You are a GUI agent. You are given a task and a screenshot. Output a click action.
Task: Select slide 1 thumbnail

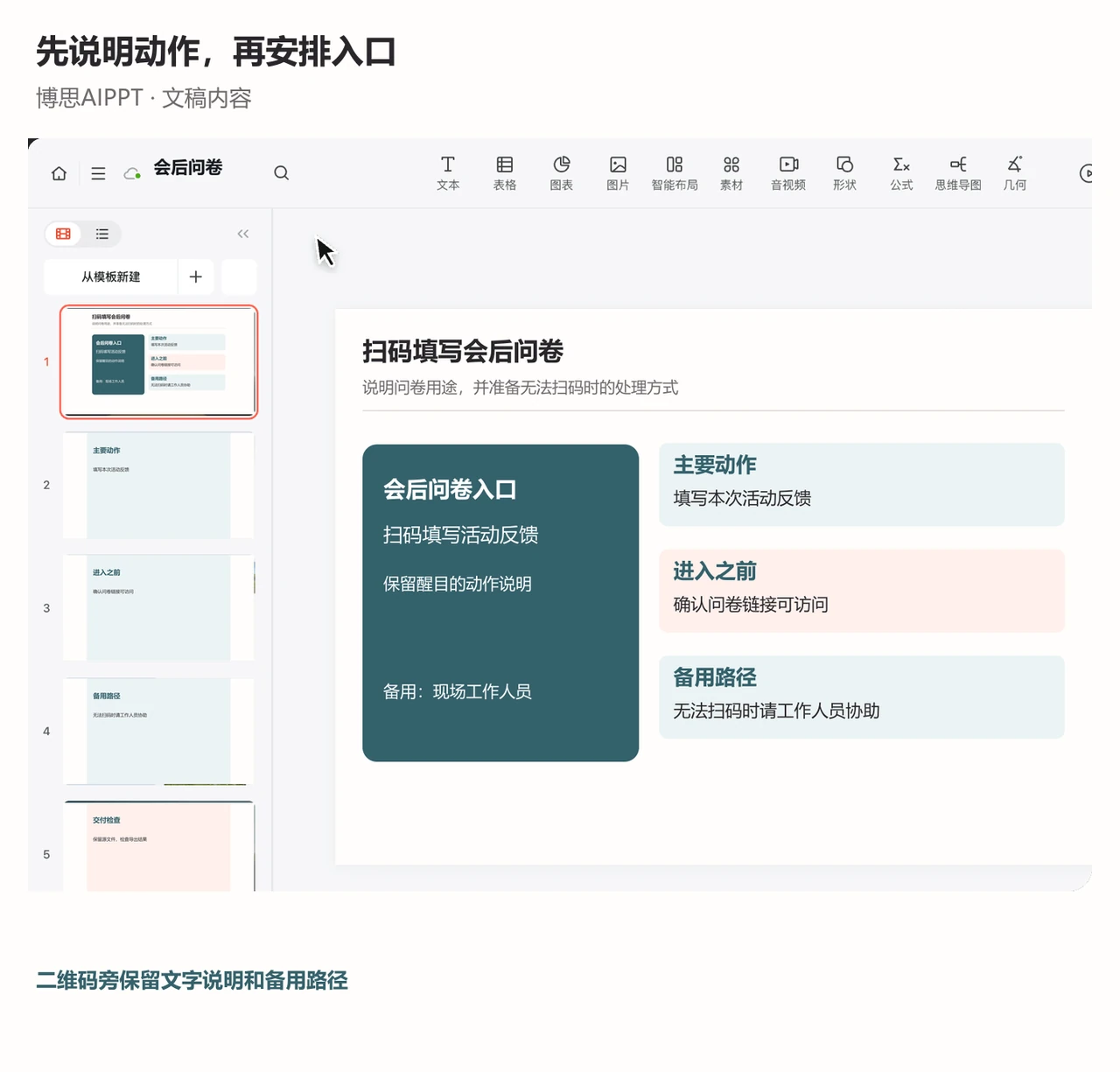[158, 361]
